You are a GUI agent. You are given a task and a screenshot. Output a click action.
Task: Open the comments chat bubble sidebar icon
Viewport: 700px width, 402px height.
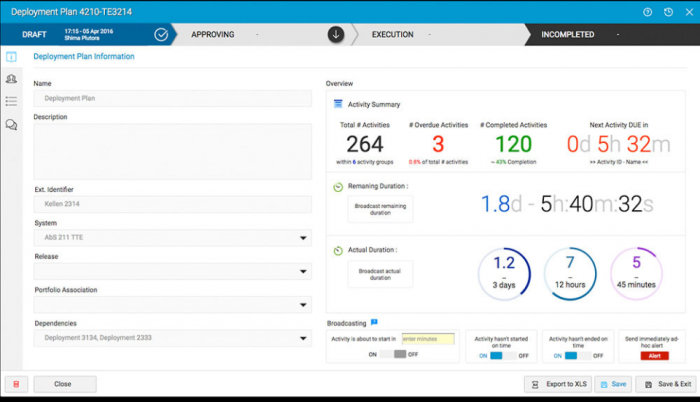11,125
